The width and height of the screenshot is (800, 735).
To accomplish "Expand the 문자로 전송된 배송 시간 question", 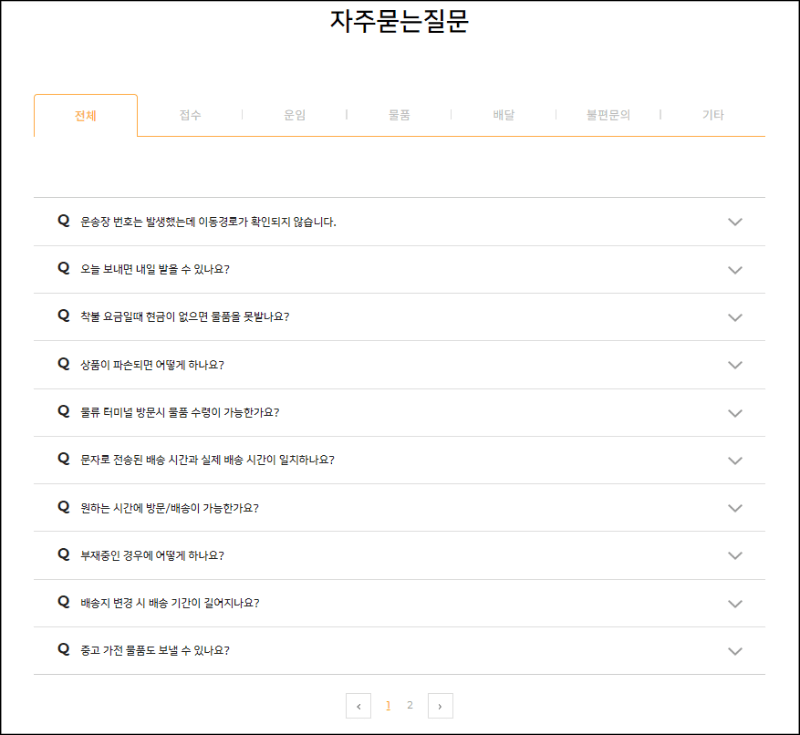I will (x=736, y=461).
